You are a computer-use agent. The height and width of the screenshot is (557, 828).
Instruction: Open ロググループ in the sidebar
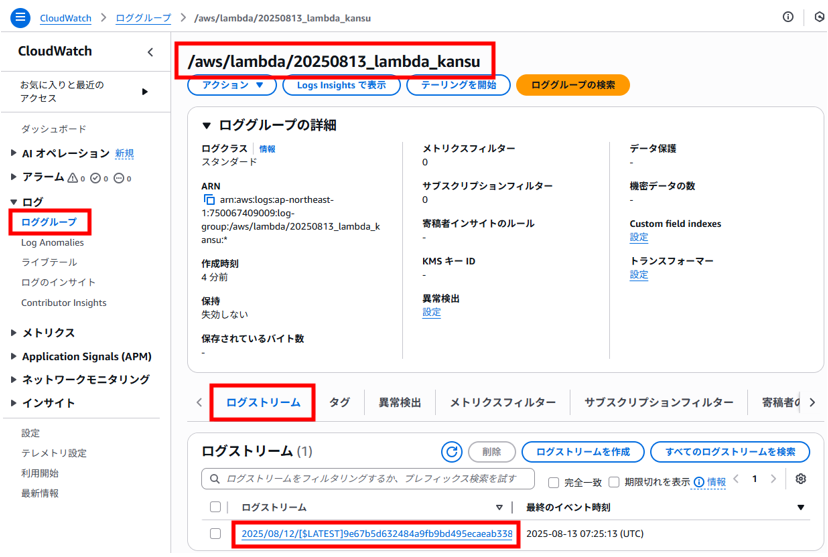49,222
